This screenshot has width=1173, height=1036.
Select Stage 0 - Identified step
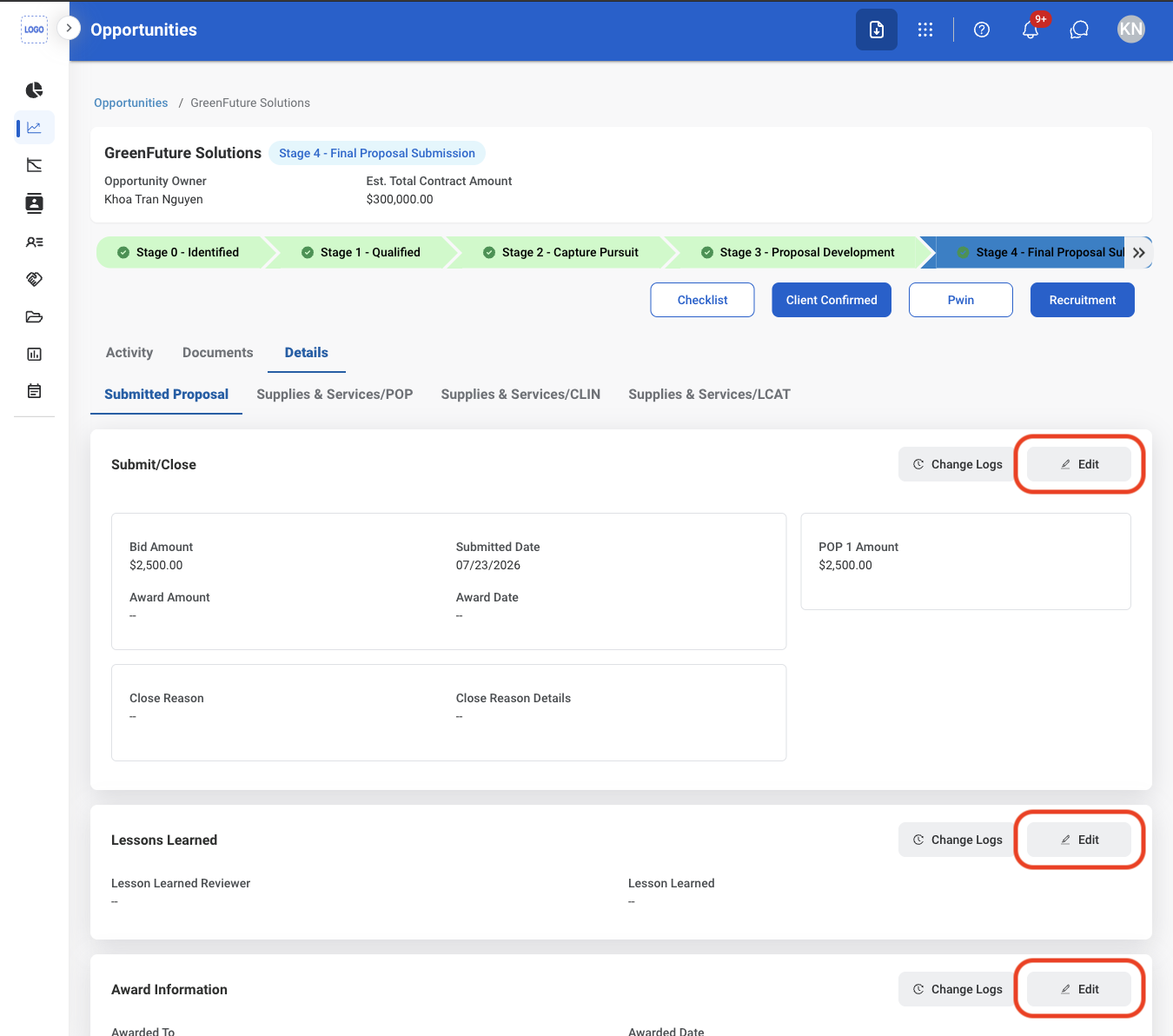coord(180,252)
